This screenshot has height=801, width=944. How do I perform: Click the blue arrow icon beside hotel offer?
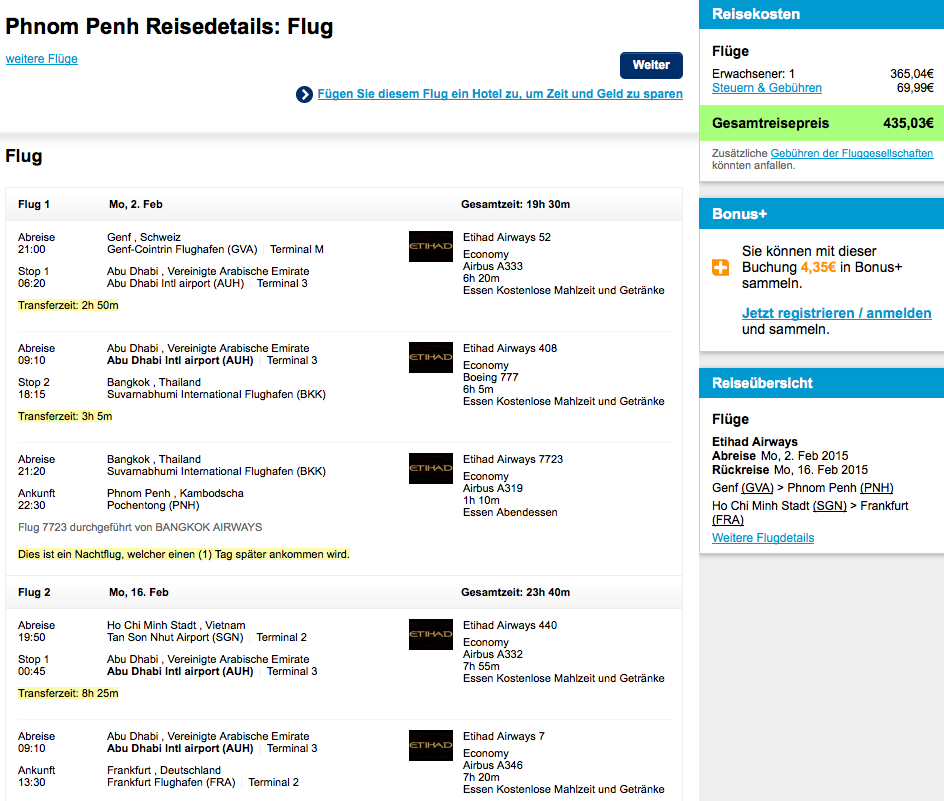tap(304, 95)
